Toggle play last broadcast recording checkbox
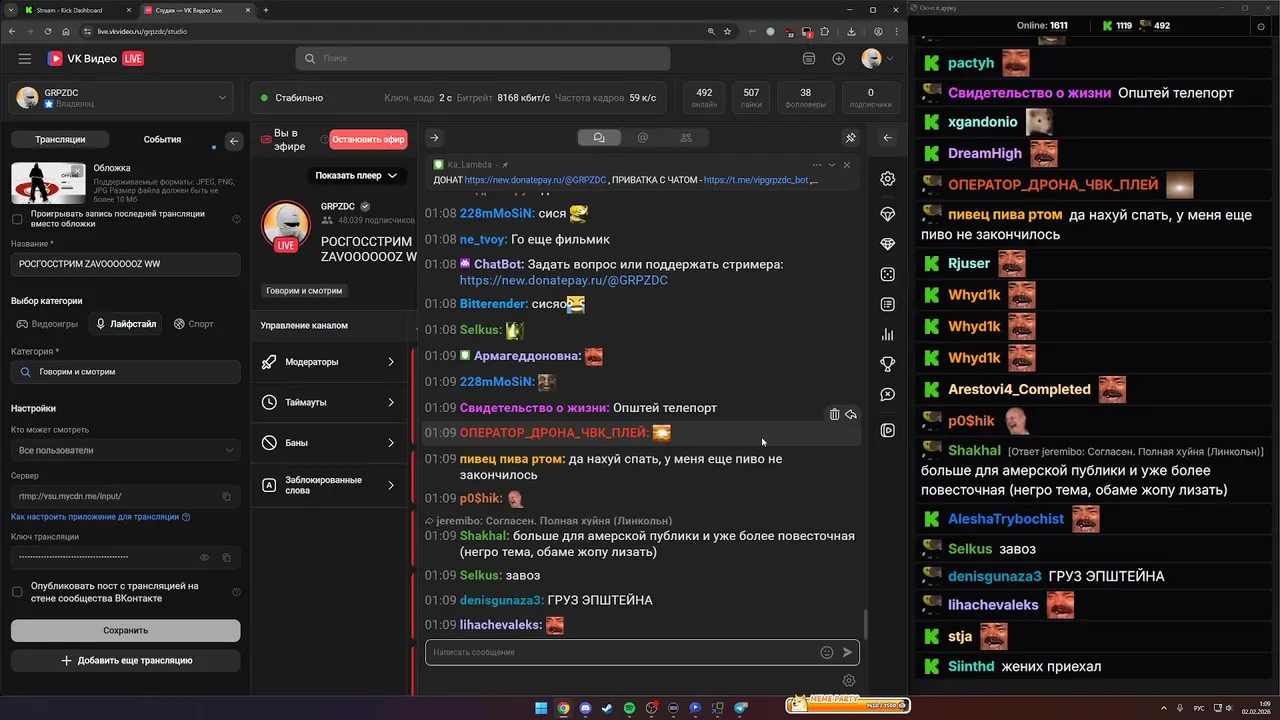Viewport: 1280px width, 720px height. pos(17,219)
